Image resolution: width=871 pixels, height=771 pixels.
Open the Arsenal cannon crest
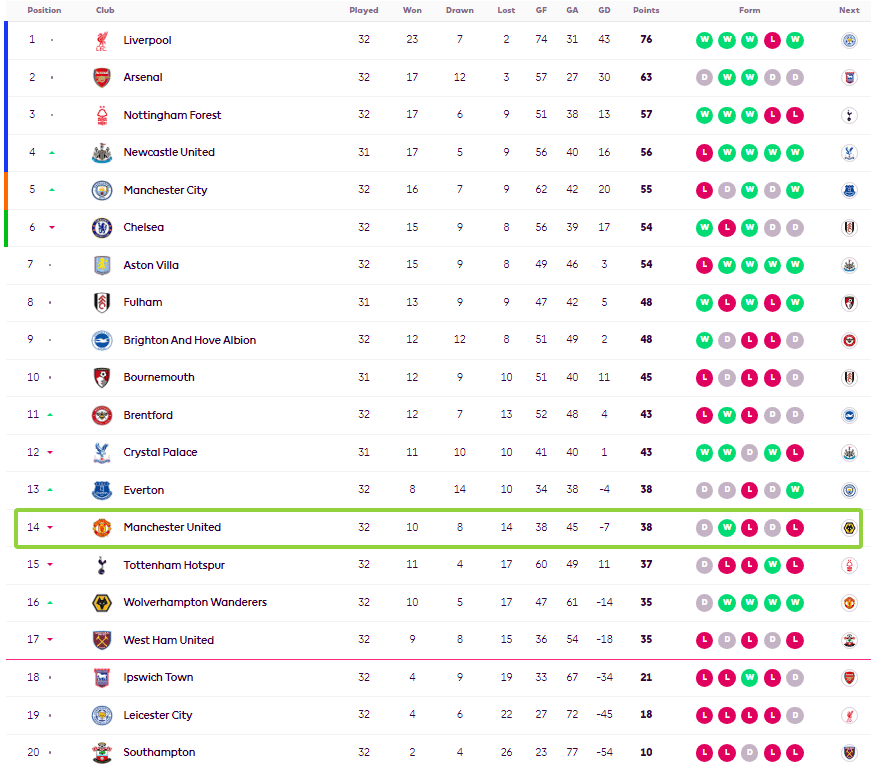click(102, 77)
